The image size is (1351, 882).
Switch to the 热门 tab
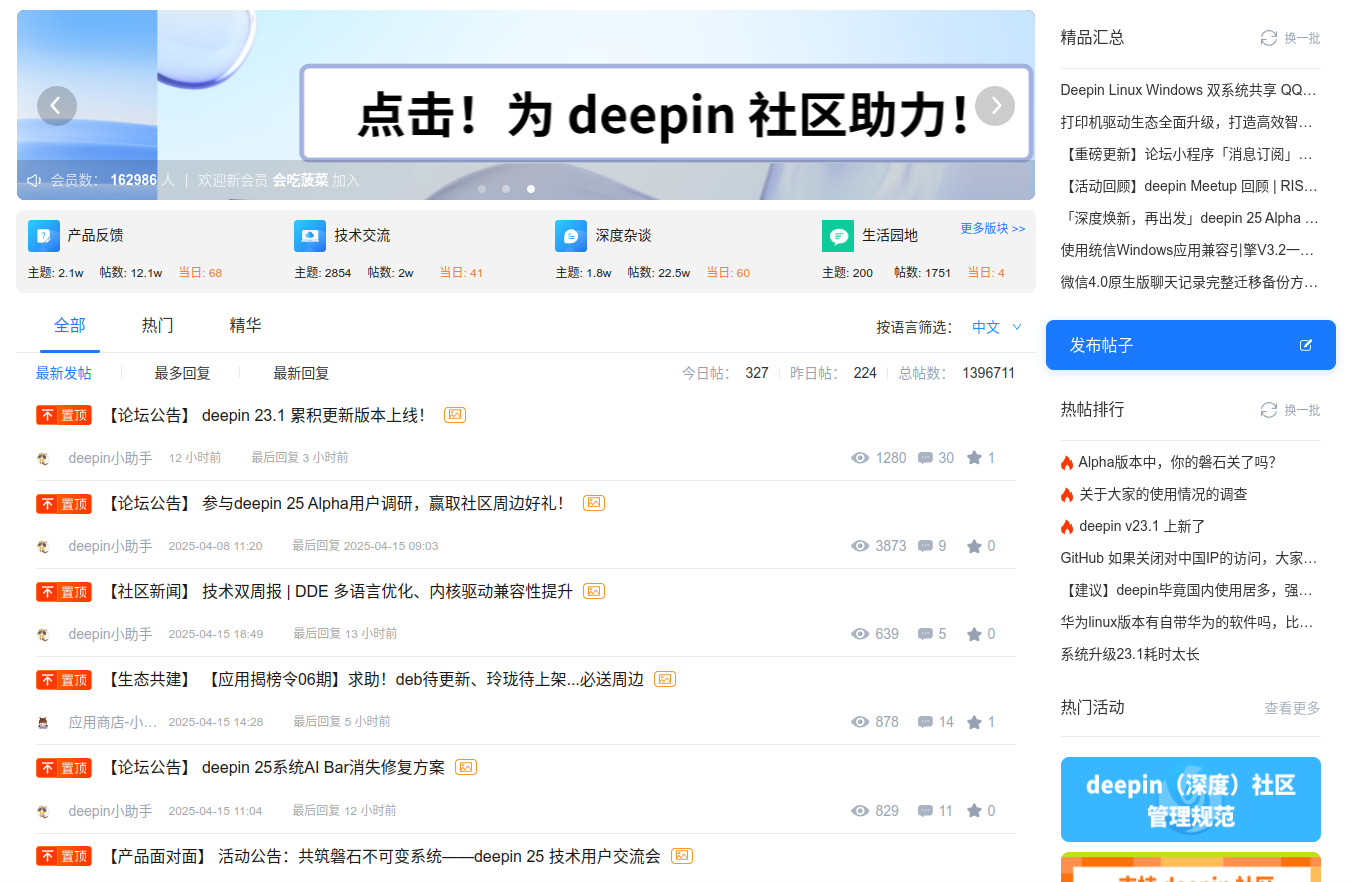pyautogui.click(x=158, y=325)
